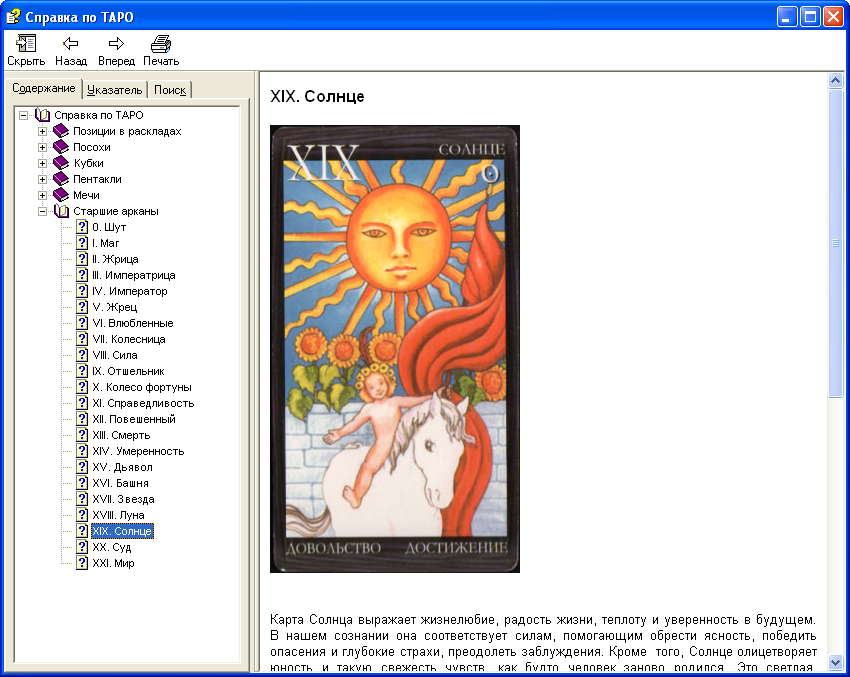Click the open book icon of Старшие арканы
This screenshot has width=850, height=677.
(61, 211)
